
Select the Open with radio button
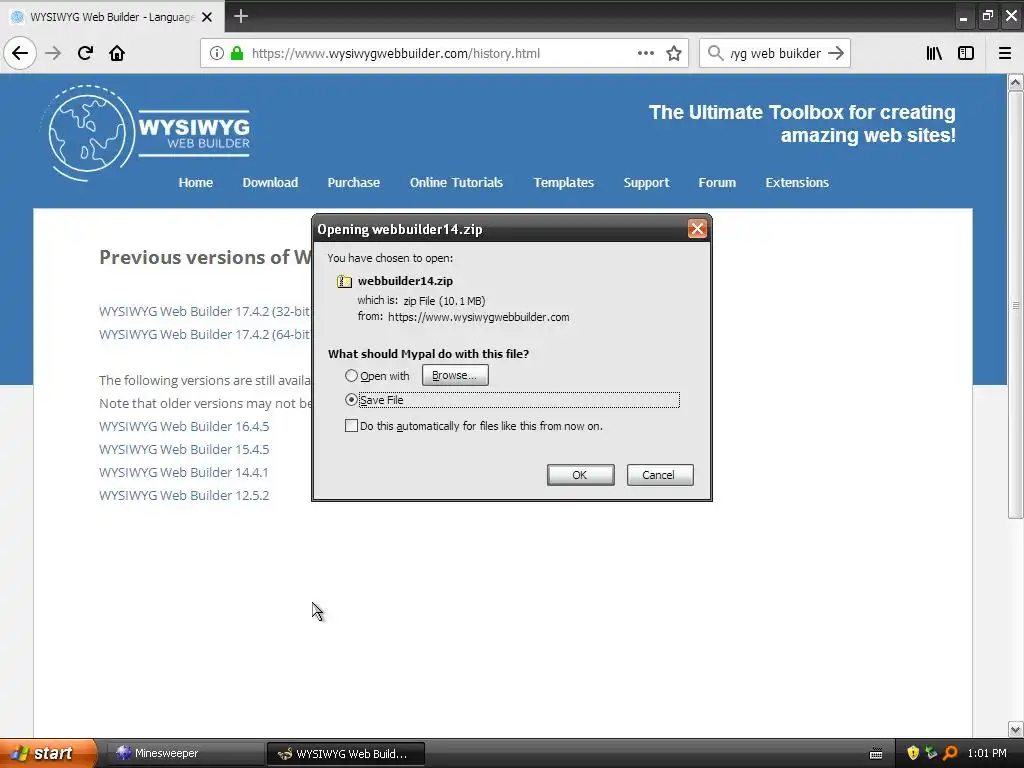[351, 376]
